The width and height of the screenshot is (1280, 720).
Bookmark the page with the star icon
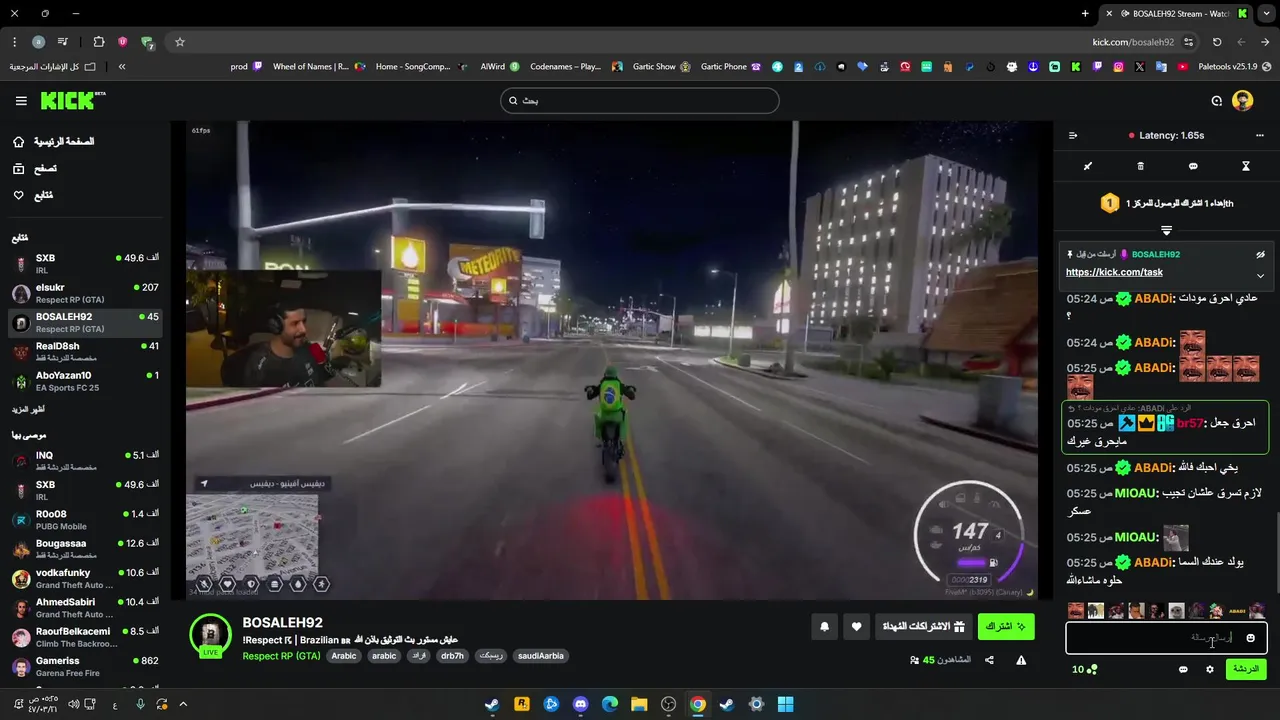point(180,42)
